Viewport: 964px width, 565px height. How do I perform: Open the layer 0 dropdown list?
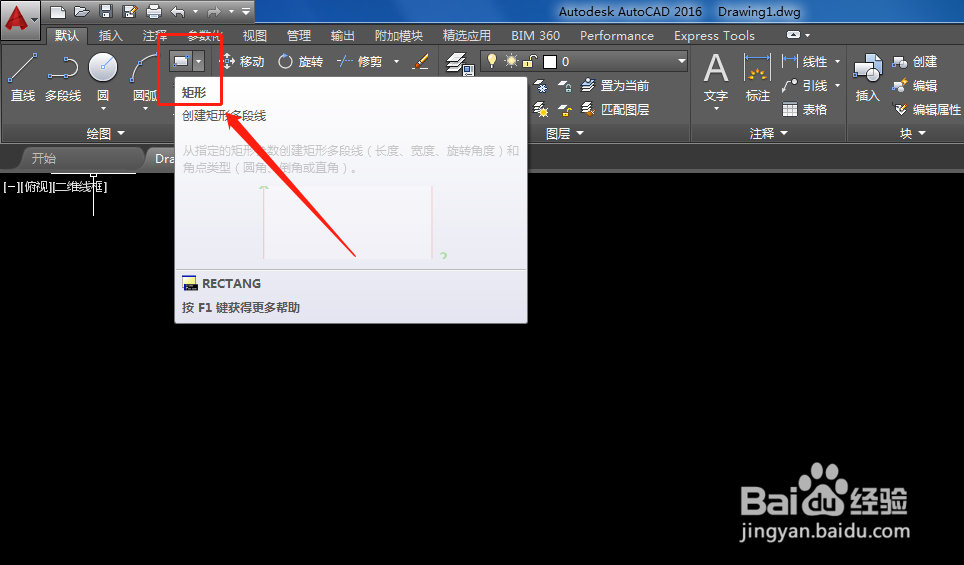(681, 61)
